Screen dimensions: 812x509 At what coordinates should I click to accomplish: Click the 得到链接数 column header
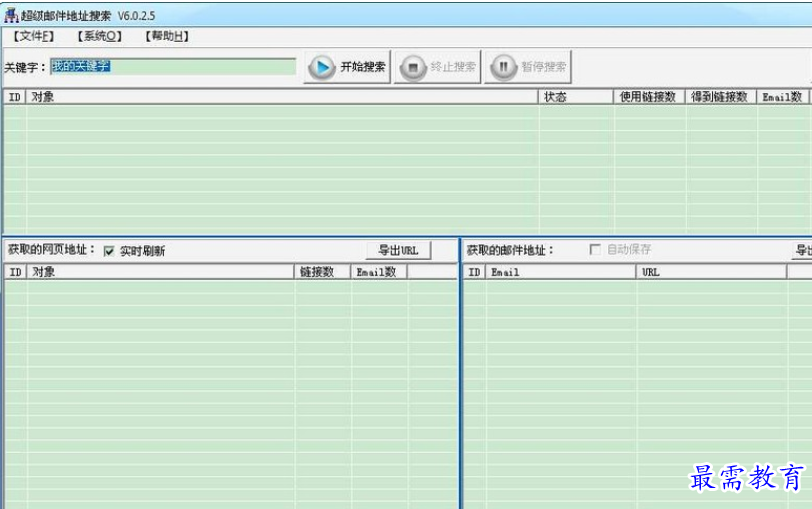pos(721,97)
